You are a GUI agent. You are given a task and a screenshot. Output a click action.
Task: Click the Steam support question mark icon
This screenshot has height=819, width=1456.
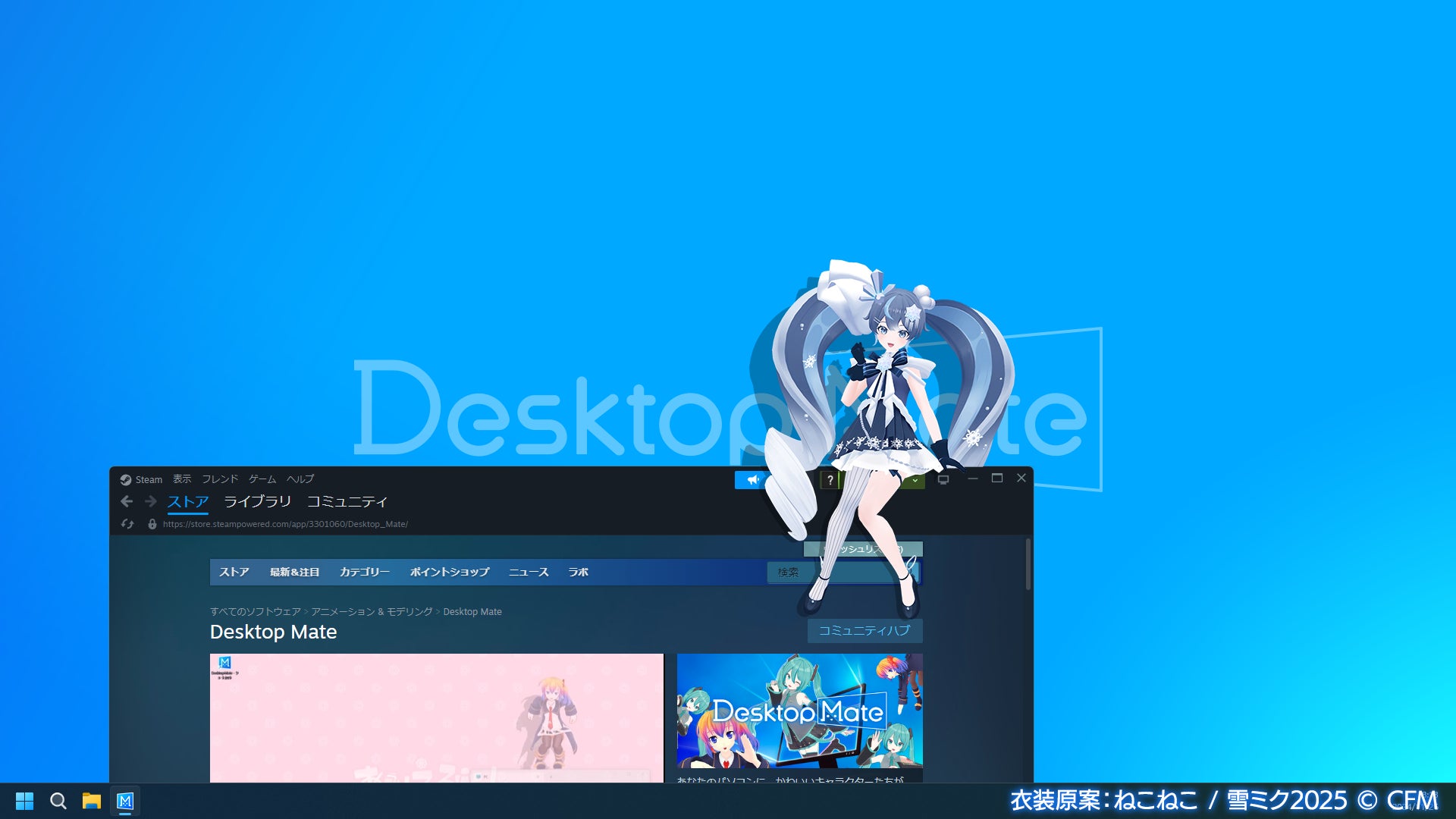[831, 479]
